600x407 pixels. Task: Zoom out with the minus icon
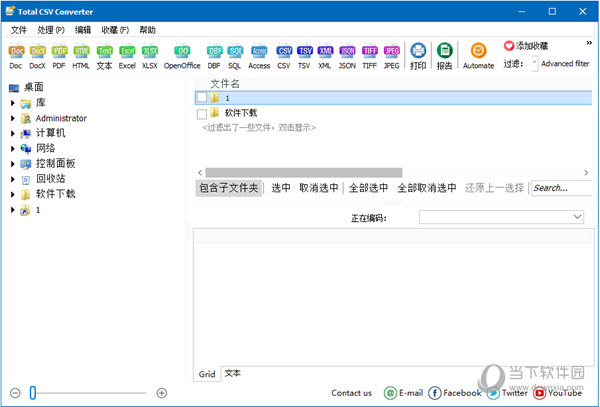[x=15, y=393]
